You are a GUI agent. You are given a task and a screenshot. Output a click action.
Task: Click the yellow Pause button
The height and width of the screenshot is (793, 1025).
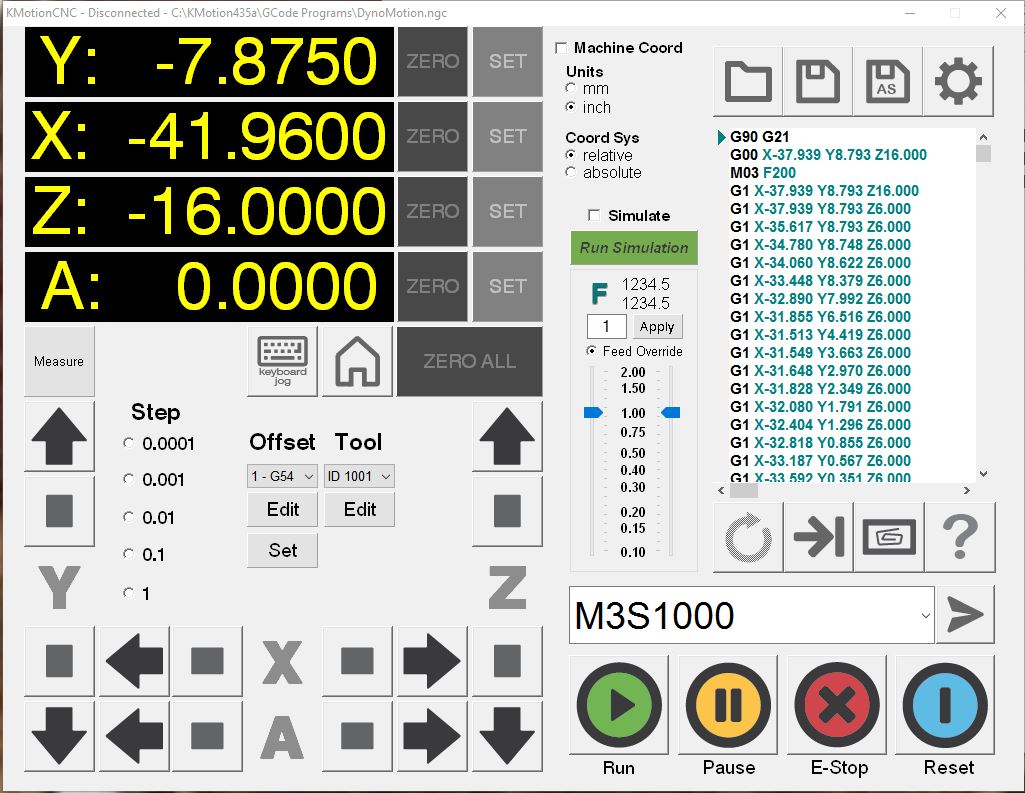pyautogui.click(x=728, y=707)
